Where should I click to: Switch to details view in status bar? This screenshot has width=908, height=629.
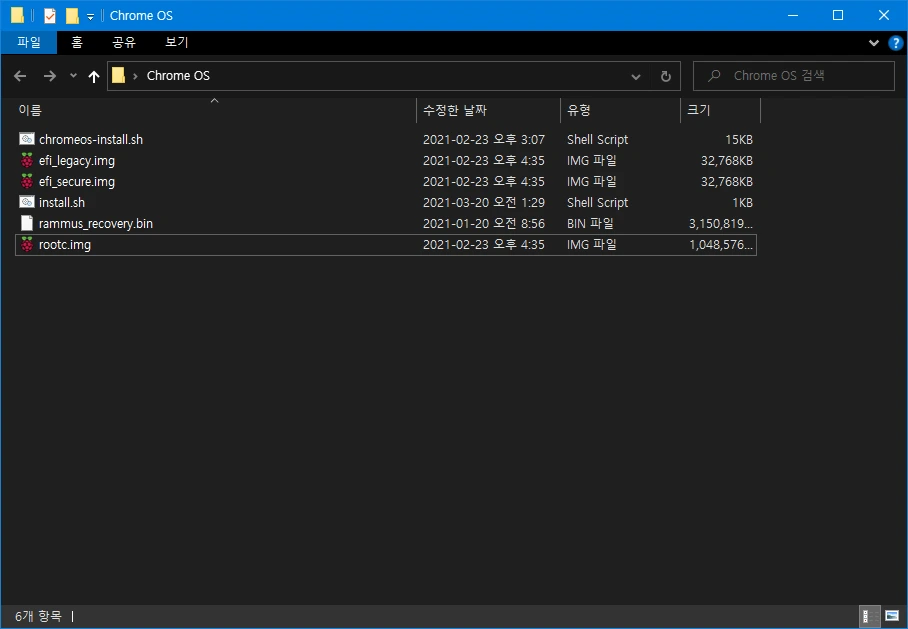click(869, 616)
